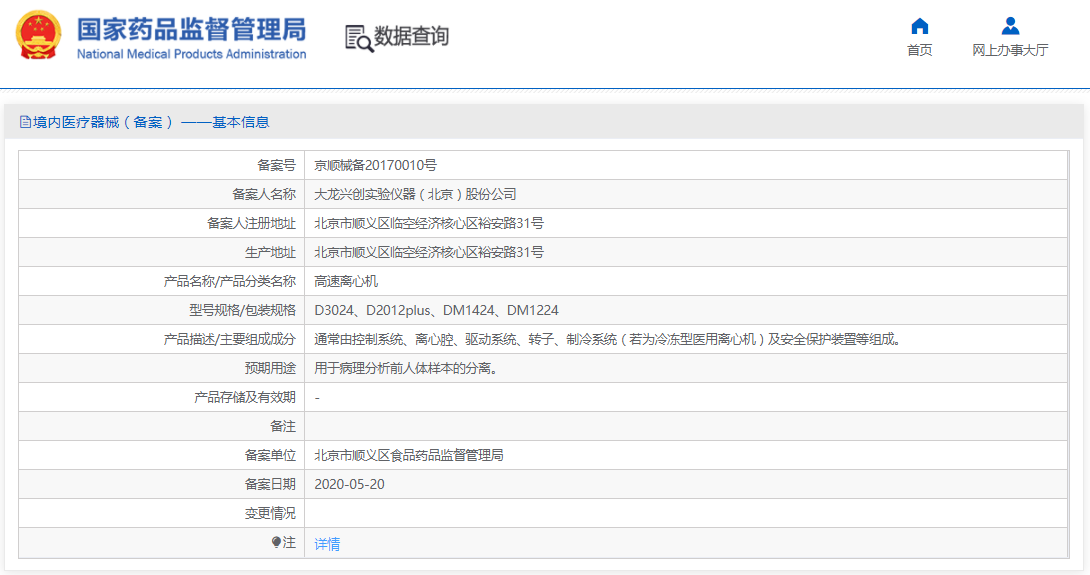Select authority 北京市顺义区食品药品监督管理局
This screenshot has height=575, width=1090.
(x=409, y=455)
